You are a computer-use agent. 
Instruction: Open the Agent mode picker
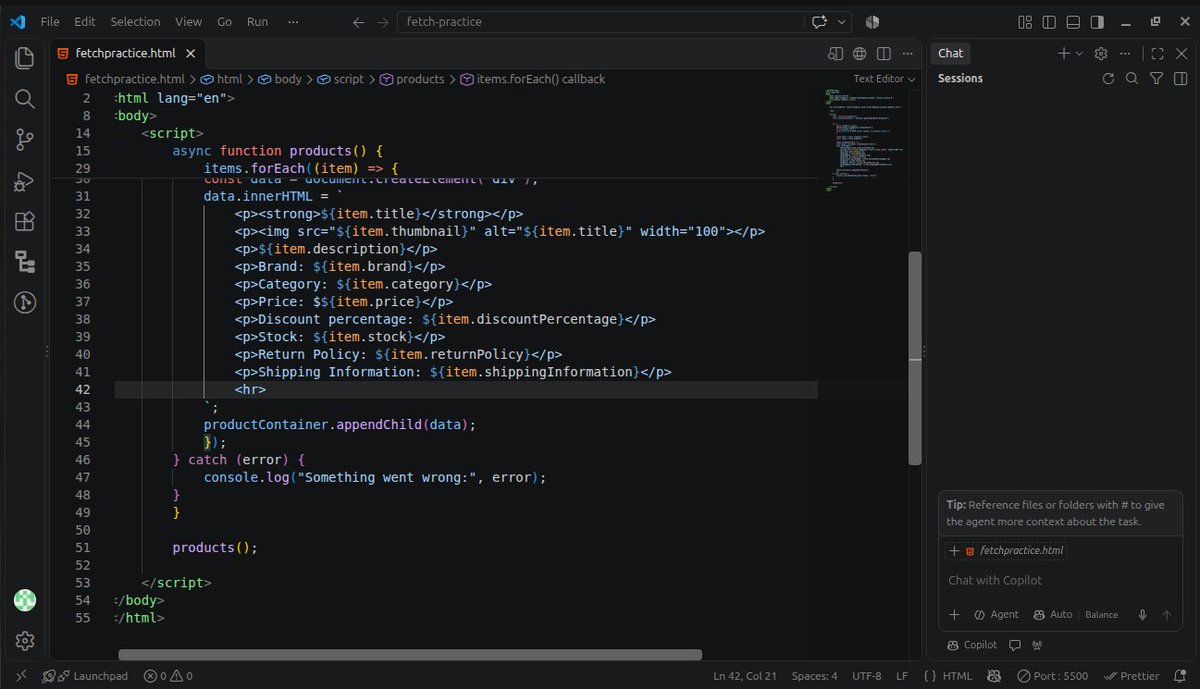click(x=996, y=615)
